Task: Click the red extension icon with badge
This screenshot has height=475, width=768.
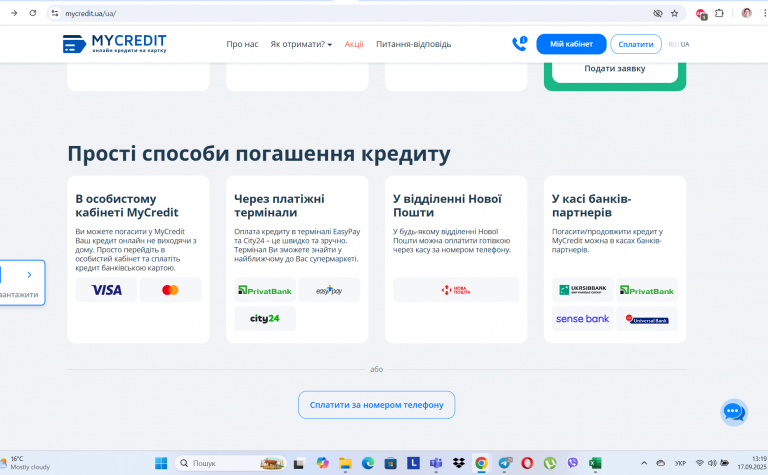Action: pos(701,14)
